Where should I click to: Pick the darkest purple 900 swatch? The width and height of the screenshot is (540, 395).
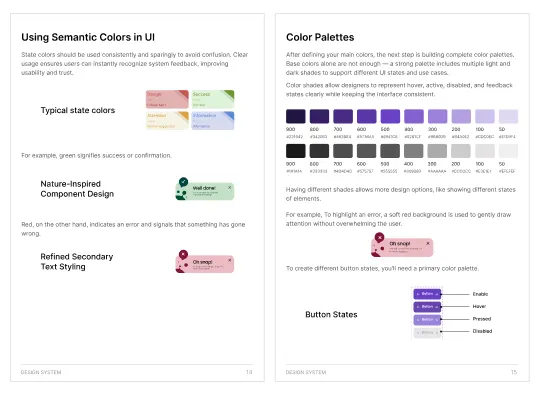pyautogui.click(x=295, y=116)
